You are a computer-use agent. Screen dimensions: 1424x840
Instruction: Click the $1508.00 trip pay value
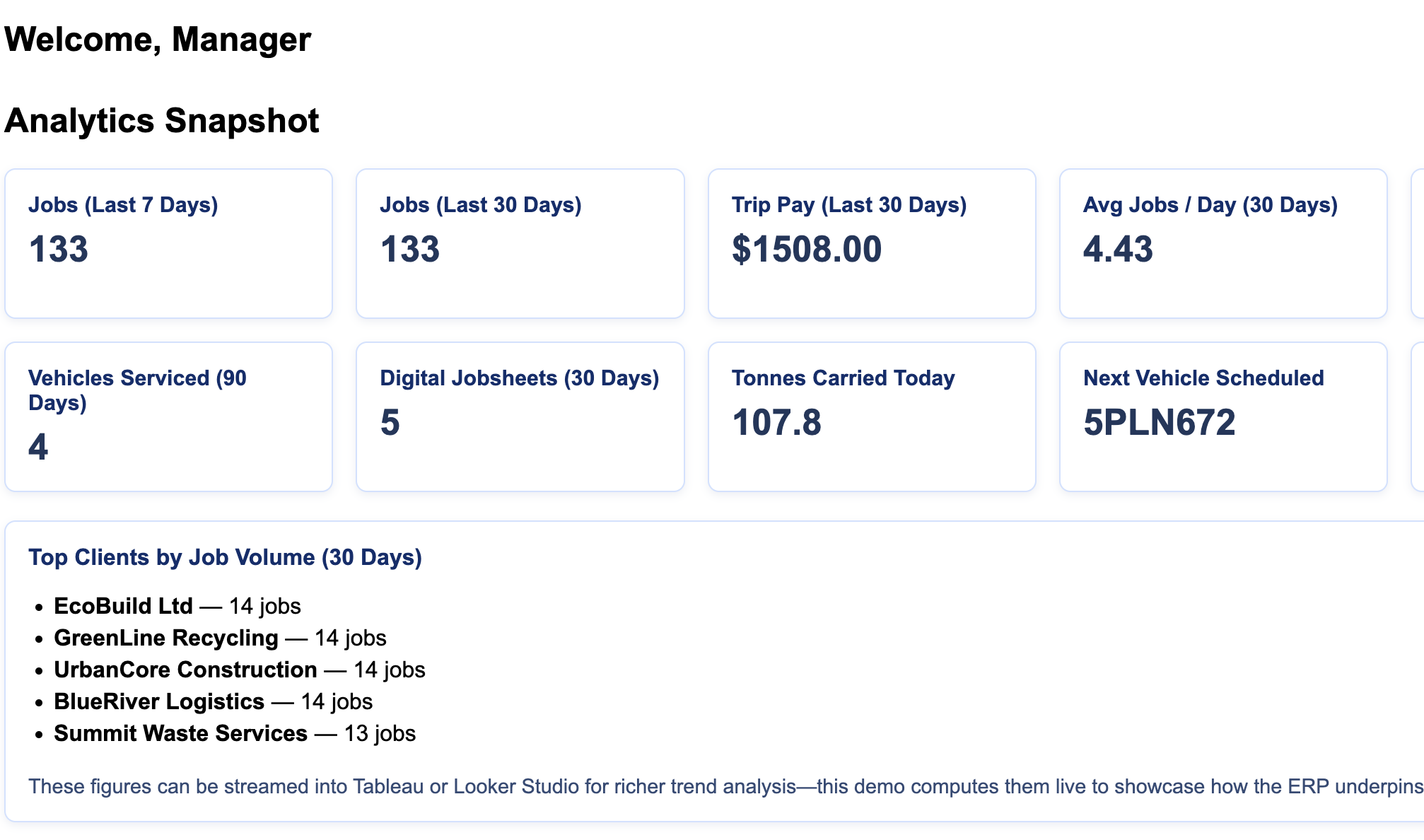[807, 250]
